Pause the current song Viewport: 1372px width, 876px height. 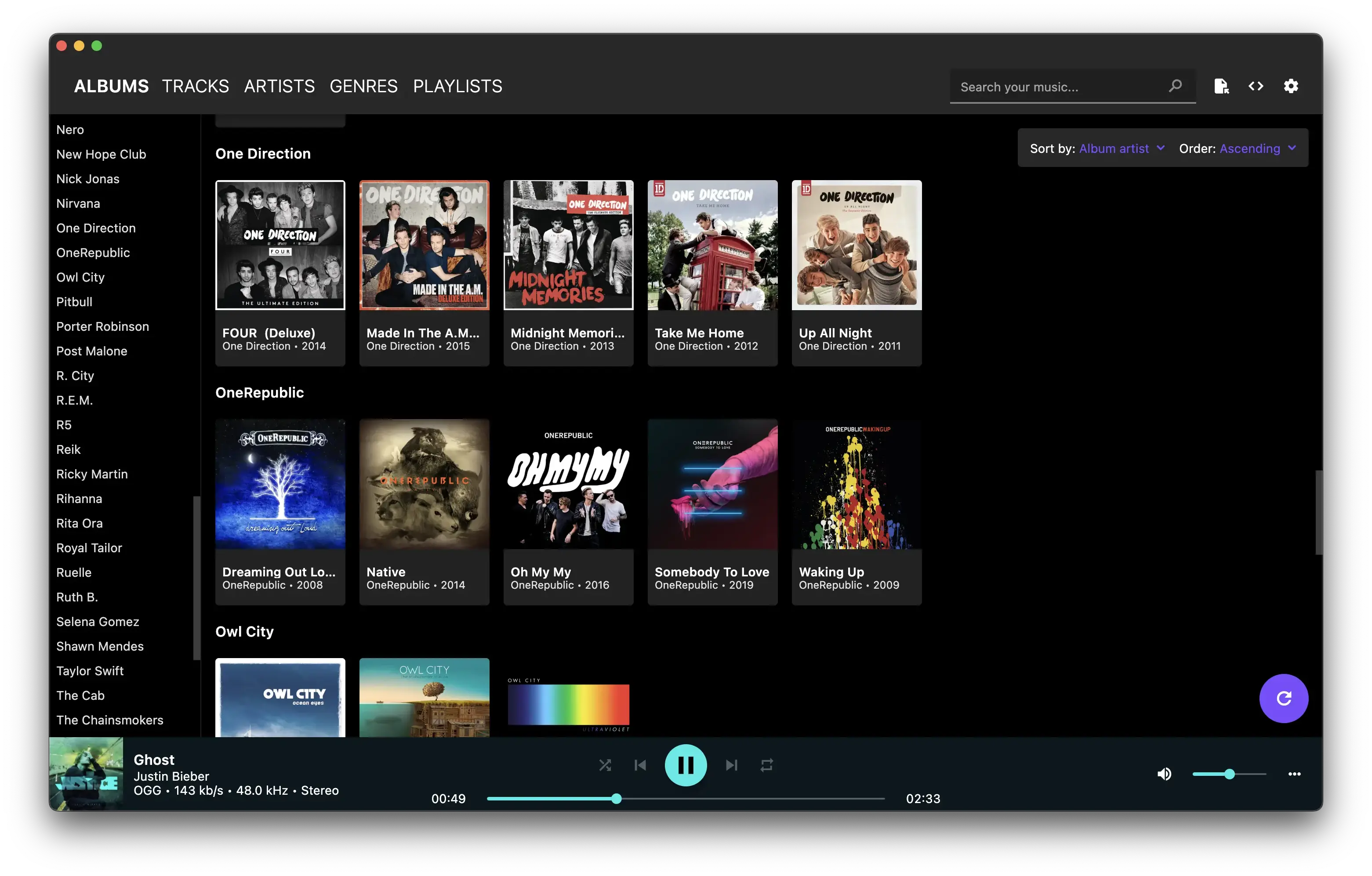coord(686,765)
